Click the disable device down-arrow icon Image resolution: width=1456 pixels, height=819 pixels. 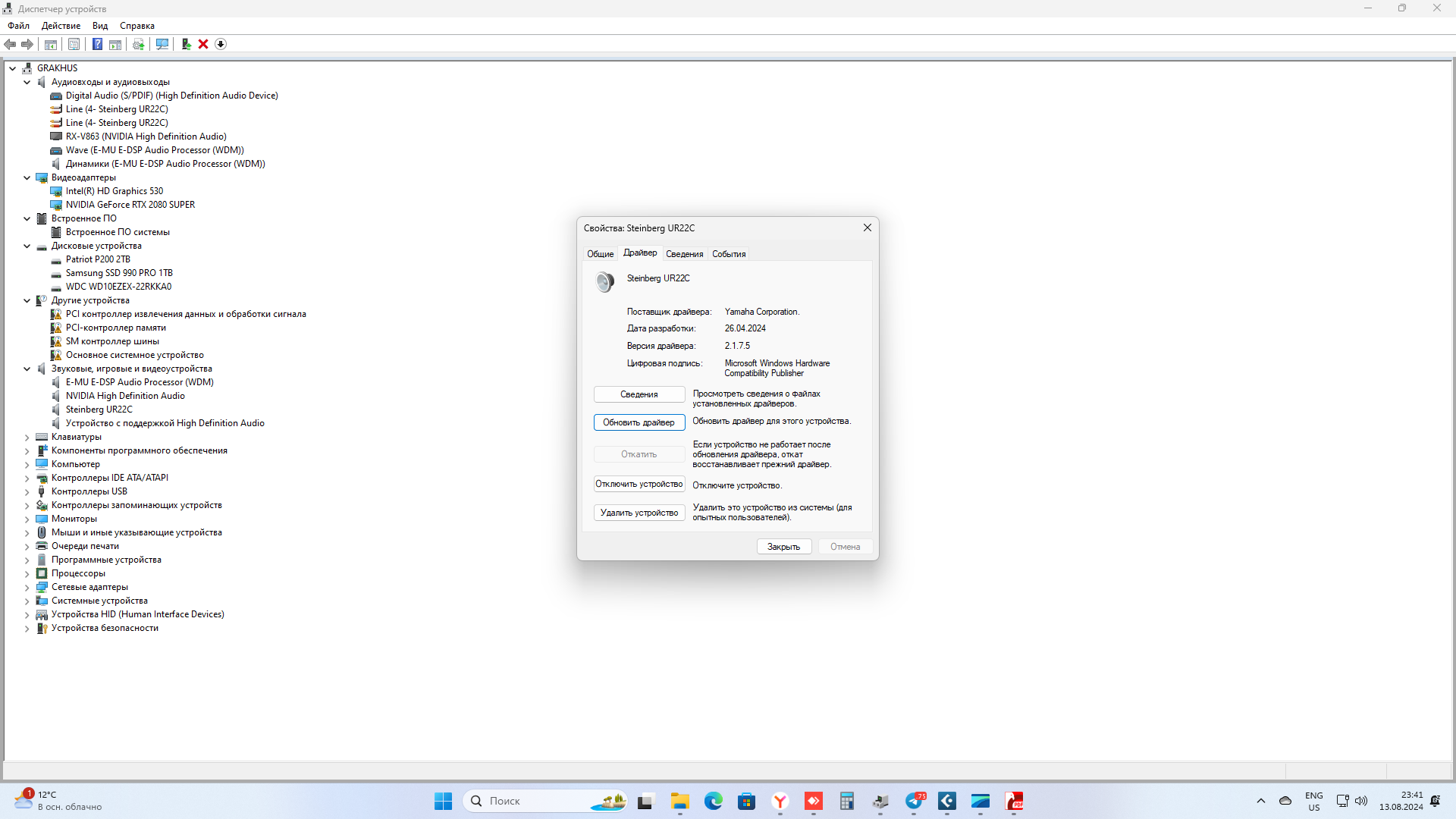click(x=221, y=44)
